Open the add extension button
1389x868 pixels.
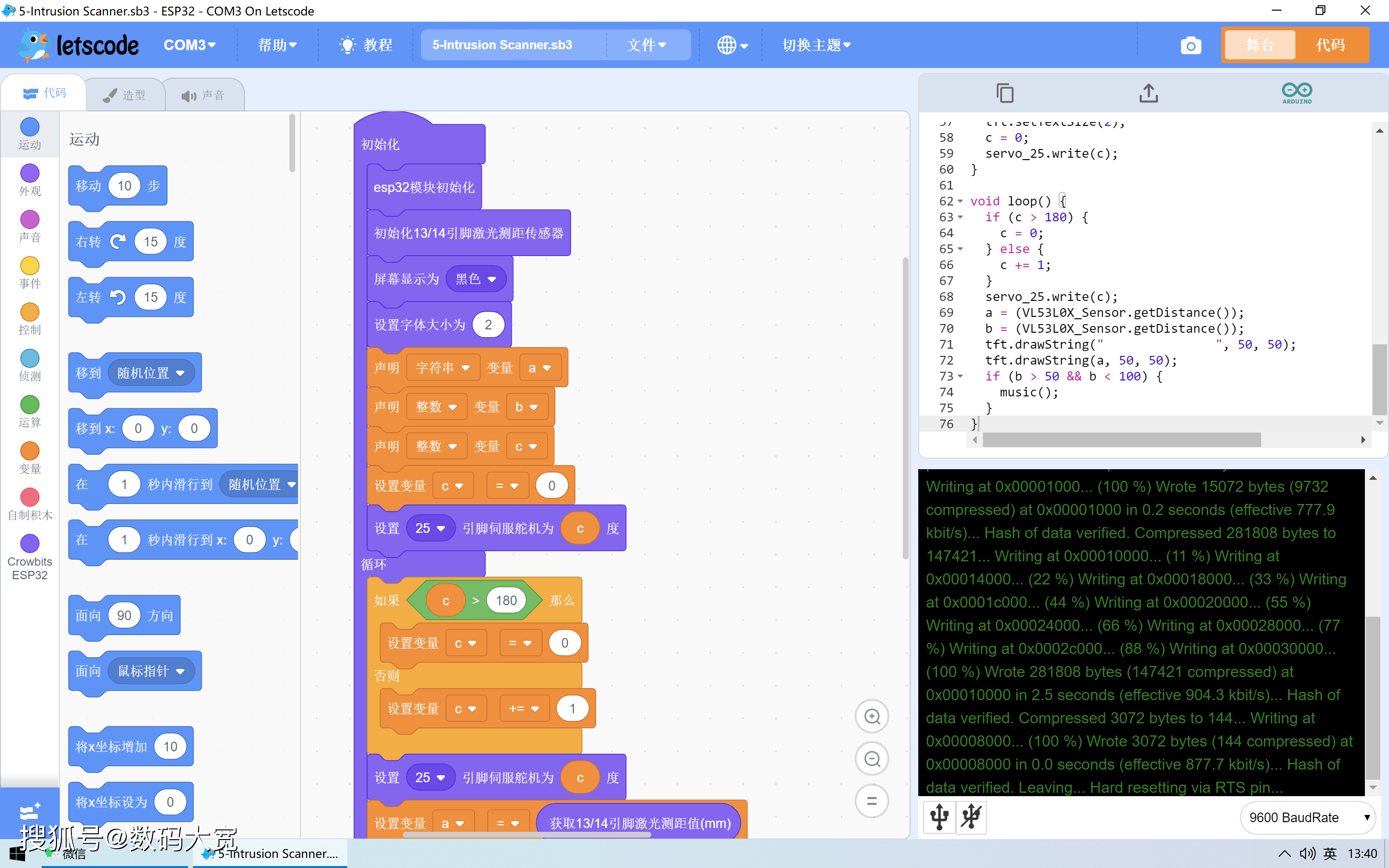click(29, 812)
